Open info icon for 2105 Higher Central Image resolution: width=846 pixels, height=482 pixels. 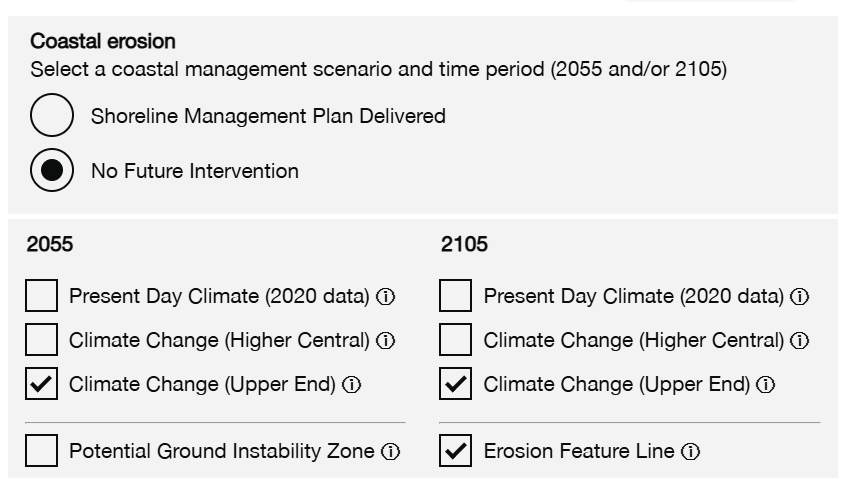click(x=800, y=341)
